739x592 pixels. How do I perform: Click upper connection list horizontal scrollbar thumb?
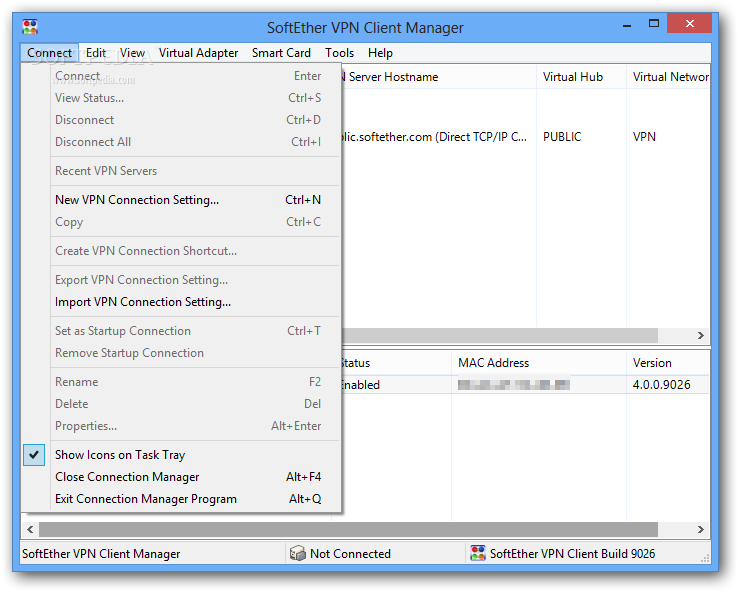pos(500,335)
